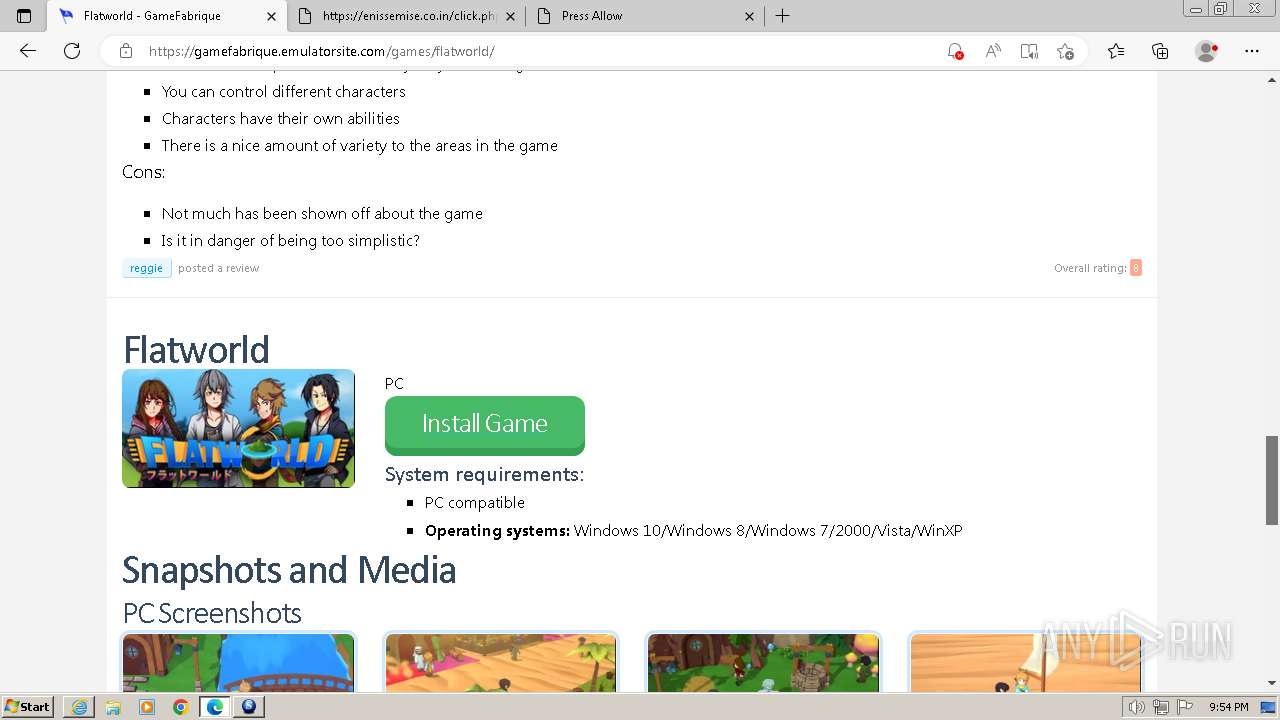Open the volume speaker tray icon
The width and height of the screenshot is (1280, 720).
pos(1136,707)
